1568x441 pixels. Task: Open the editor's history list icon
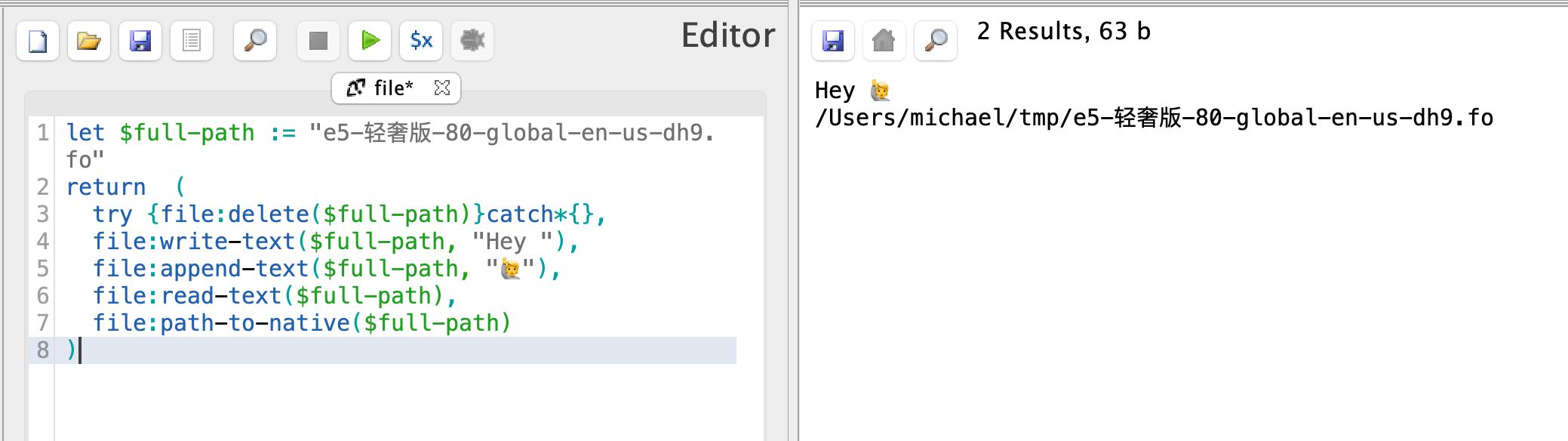tap(192, 41)
